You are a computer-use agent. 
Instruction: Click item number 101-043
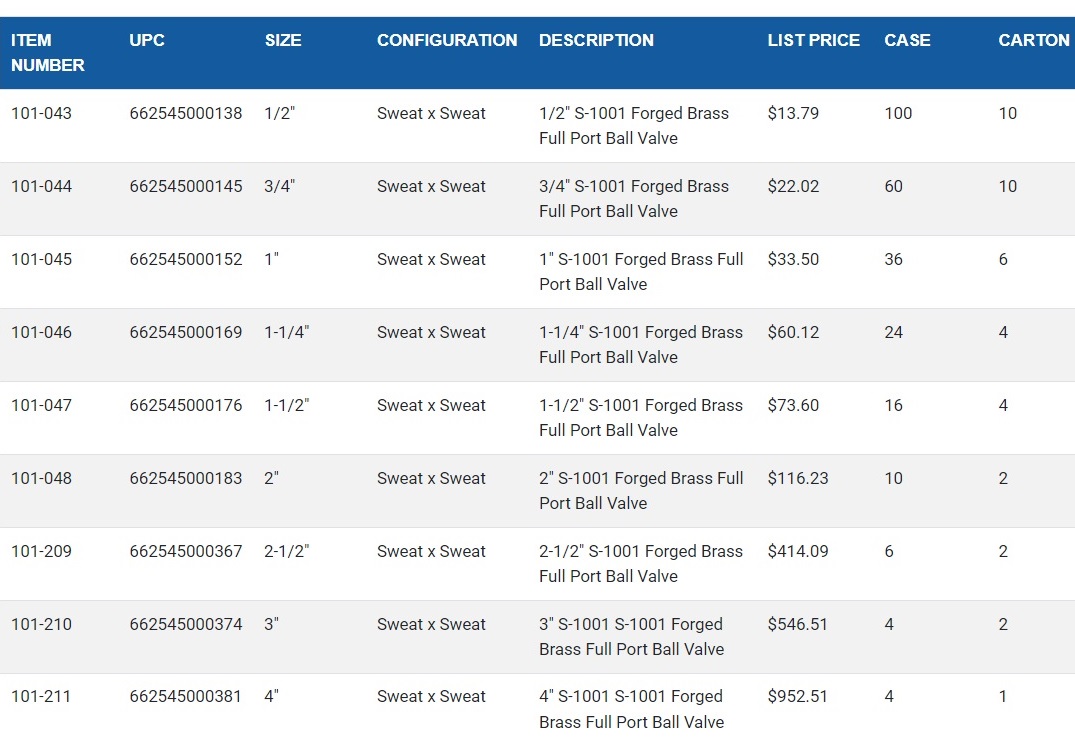point(42,114)
